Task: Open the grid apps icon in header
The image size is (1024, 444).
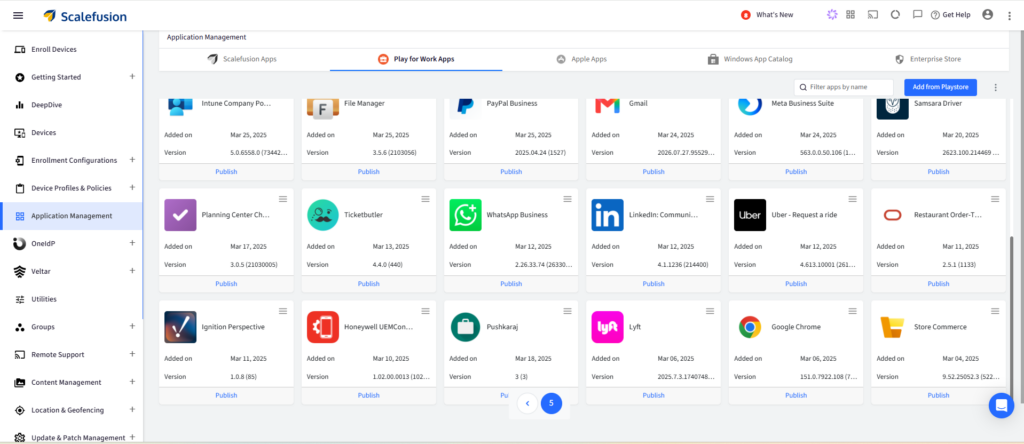Action: click(850, 14)
